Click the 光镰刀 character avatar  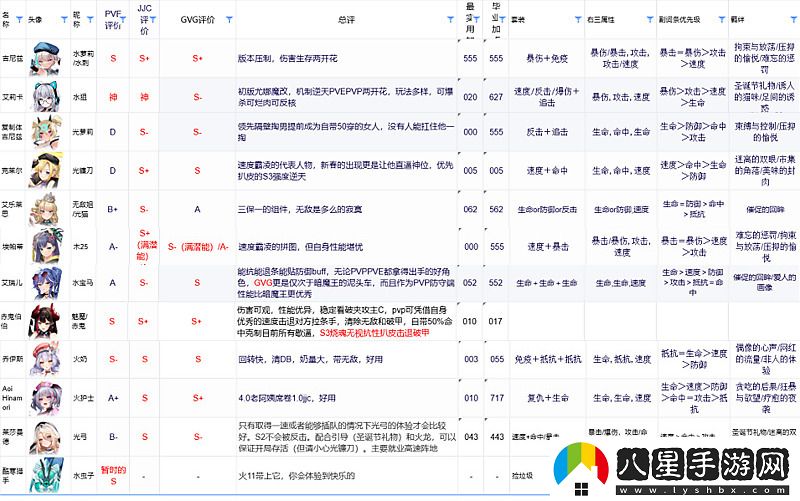pos(47,170)
